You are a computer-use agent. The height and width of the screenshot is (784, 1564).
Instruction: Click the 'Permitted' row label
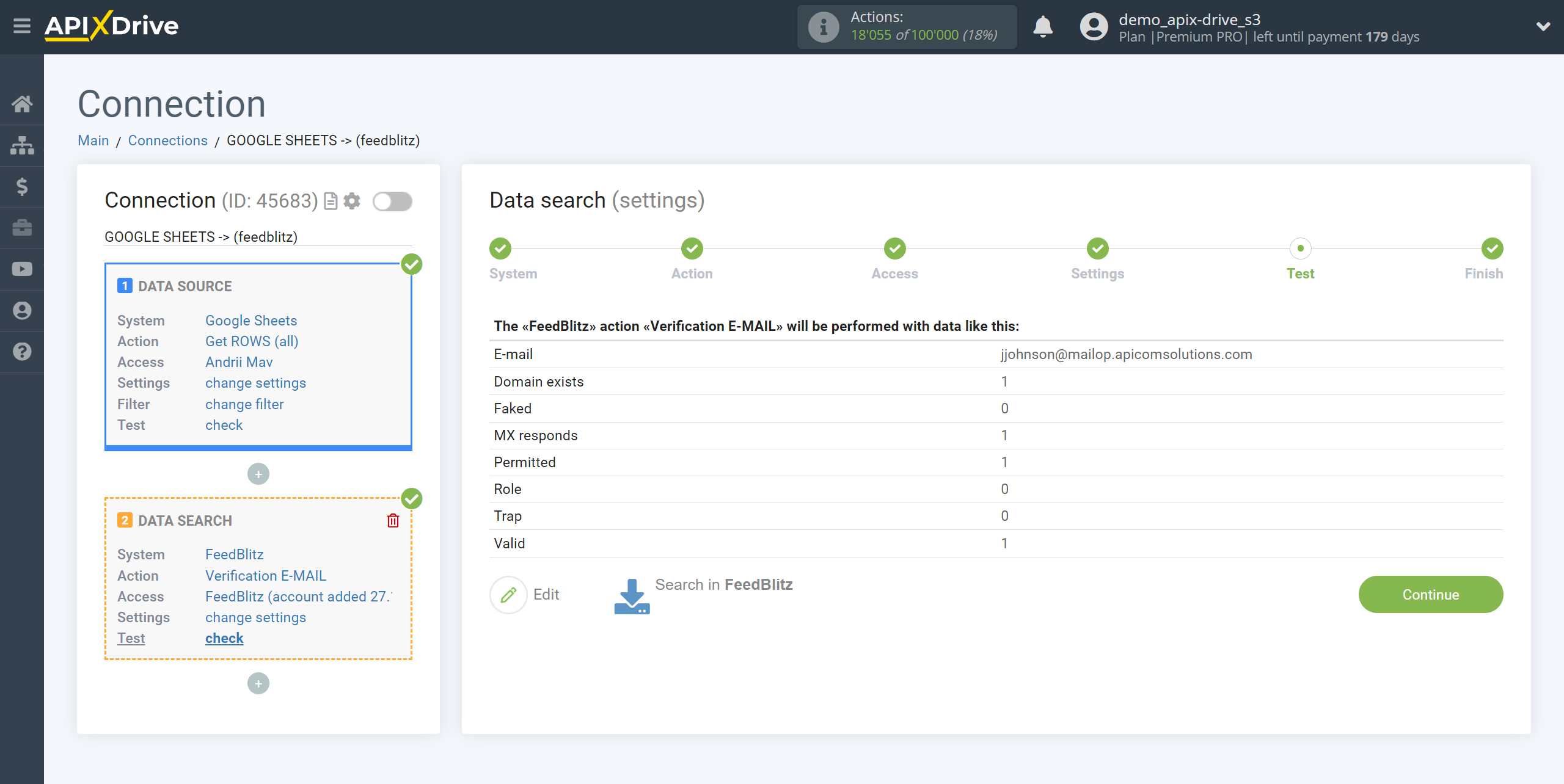click(x=525, y=462)
